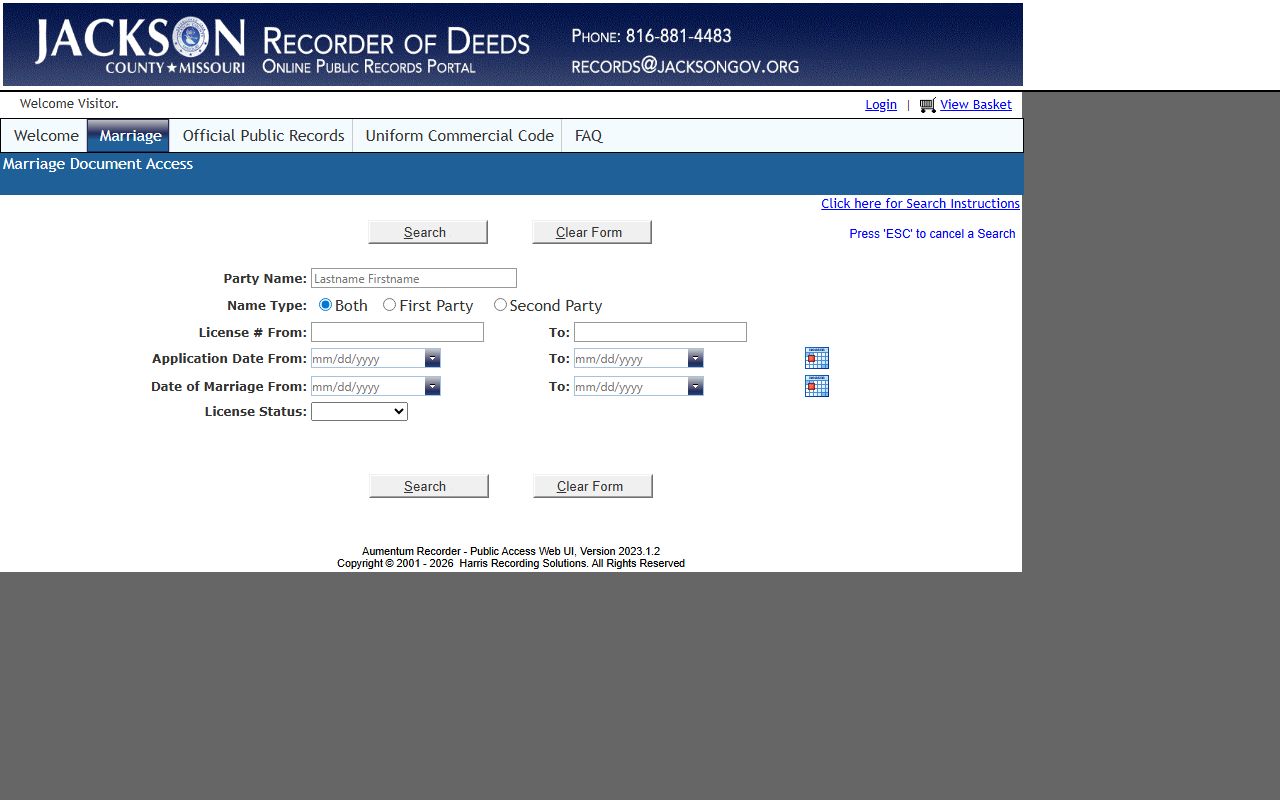
Task: Click the top Clear Form button
Action: 592,232
